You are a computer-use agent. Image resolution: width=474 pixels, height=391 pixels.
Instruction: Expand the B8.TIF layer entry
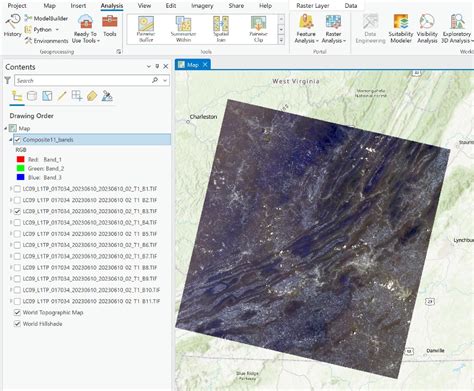coord(11,267)
